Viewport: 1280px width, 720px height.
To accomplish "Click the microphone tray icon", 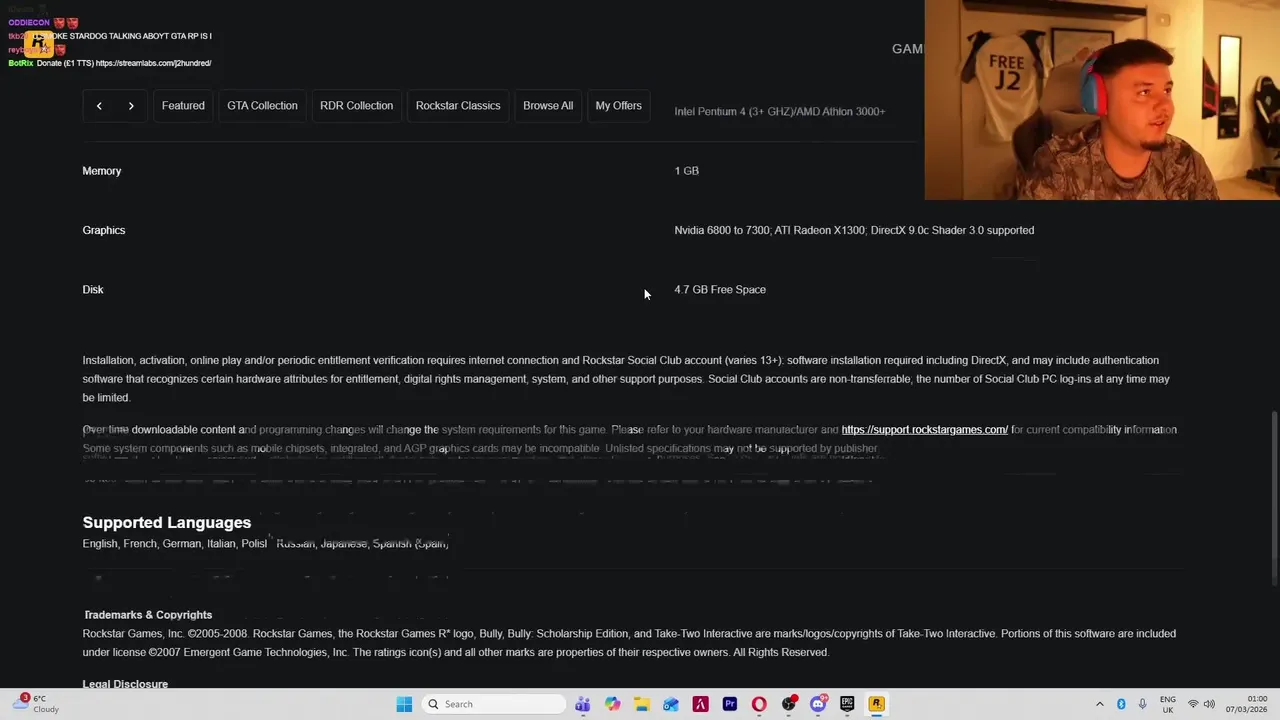I will [x=1142, y=704].
